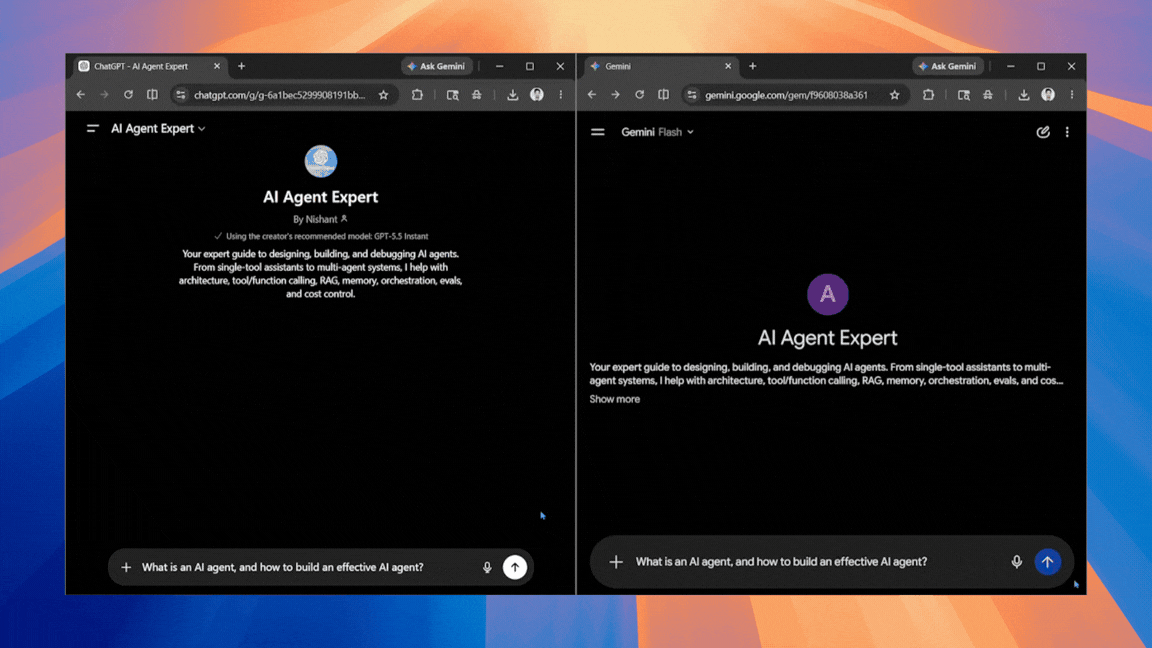The width and height of the screenshot is (1152, 648).
Task: Open a new tab in the ChatGPT window
Action: click(x=241, y=66)
